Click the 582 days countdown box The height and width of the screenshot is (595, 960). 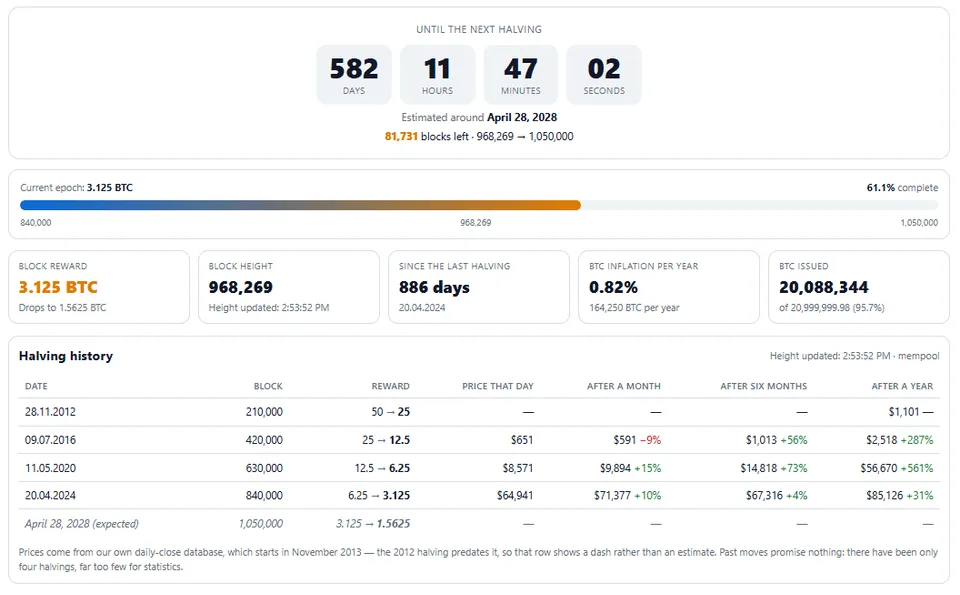click(354, 75)
